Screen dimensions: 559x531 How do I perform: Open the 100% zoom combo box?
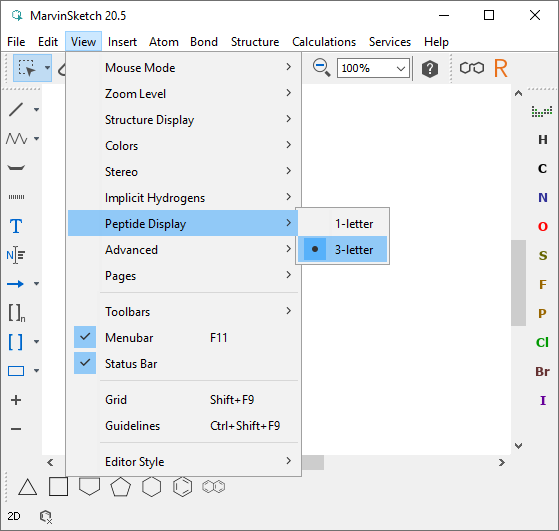[x=373, y=68]
